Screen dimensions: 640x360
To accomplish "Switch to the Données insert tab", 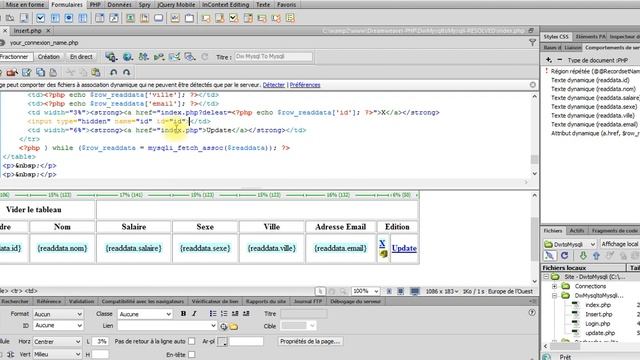I will pyautogui.click(x=120, y=4).
